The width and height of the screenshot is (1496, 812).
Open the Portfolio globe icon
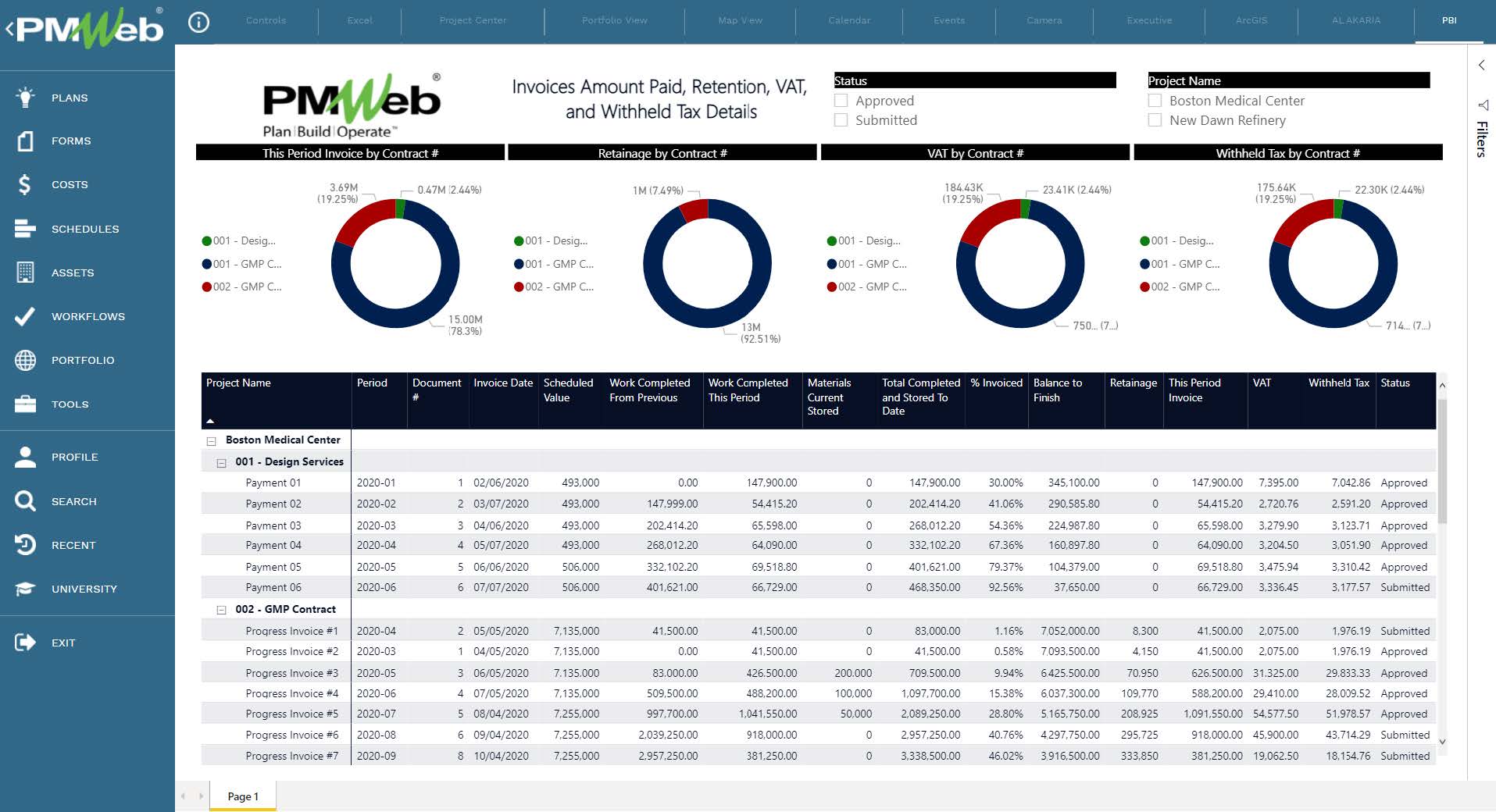pyautogui.click(x=26, y=359)
